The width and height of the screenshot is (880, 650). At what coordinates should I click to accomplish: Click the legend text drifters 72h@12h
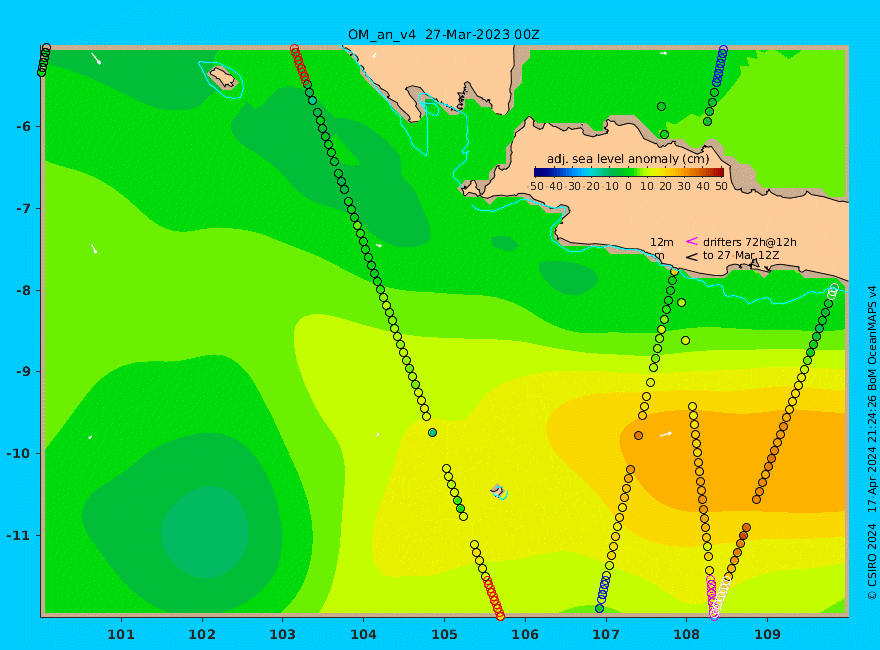click(x=750, y=242)
